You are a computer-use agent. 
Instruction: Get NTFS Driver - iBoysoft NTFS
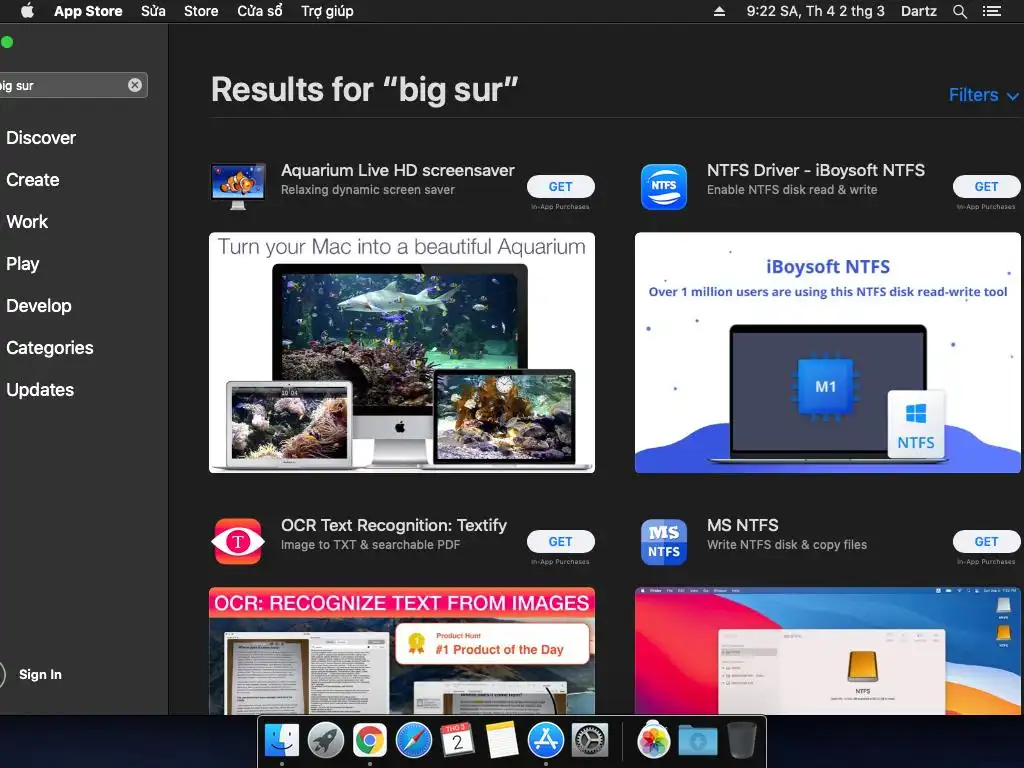986,187
